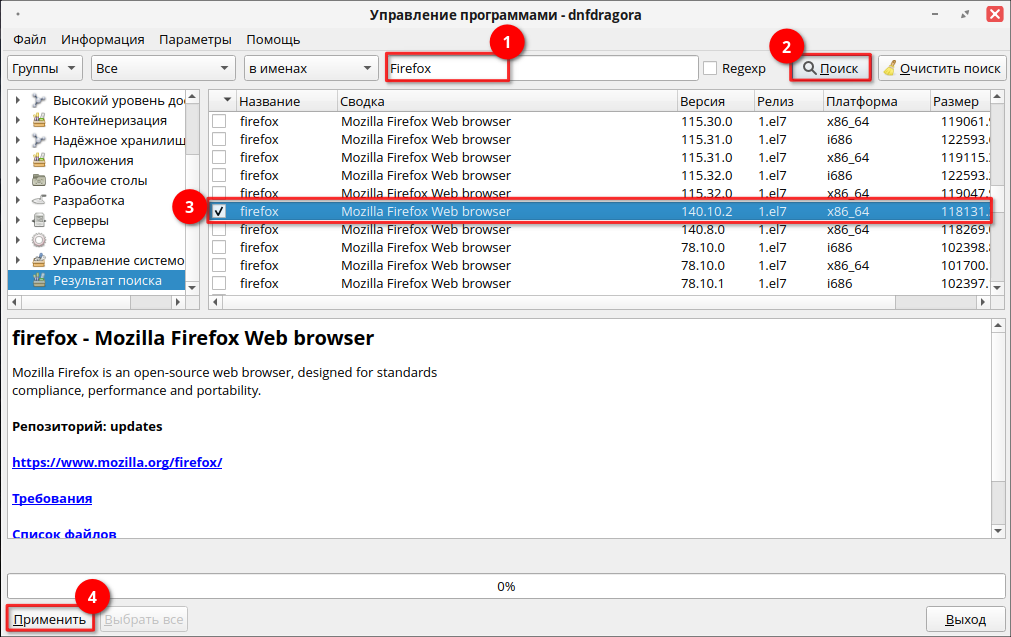Image resolution: width=1011 pixels, height=637 pixels.
Task: Click the Приложения group icon
Action: pos(39,161)
